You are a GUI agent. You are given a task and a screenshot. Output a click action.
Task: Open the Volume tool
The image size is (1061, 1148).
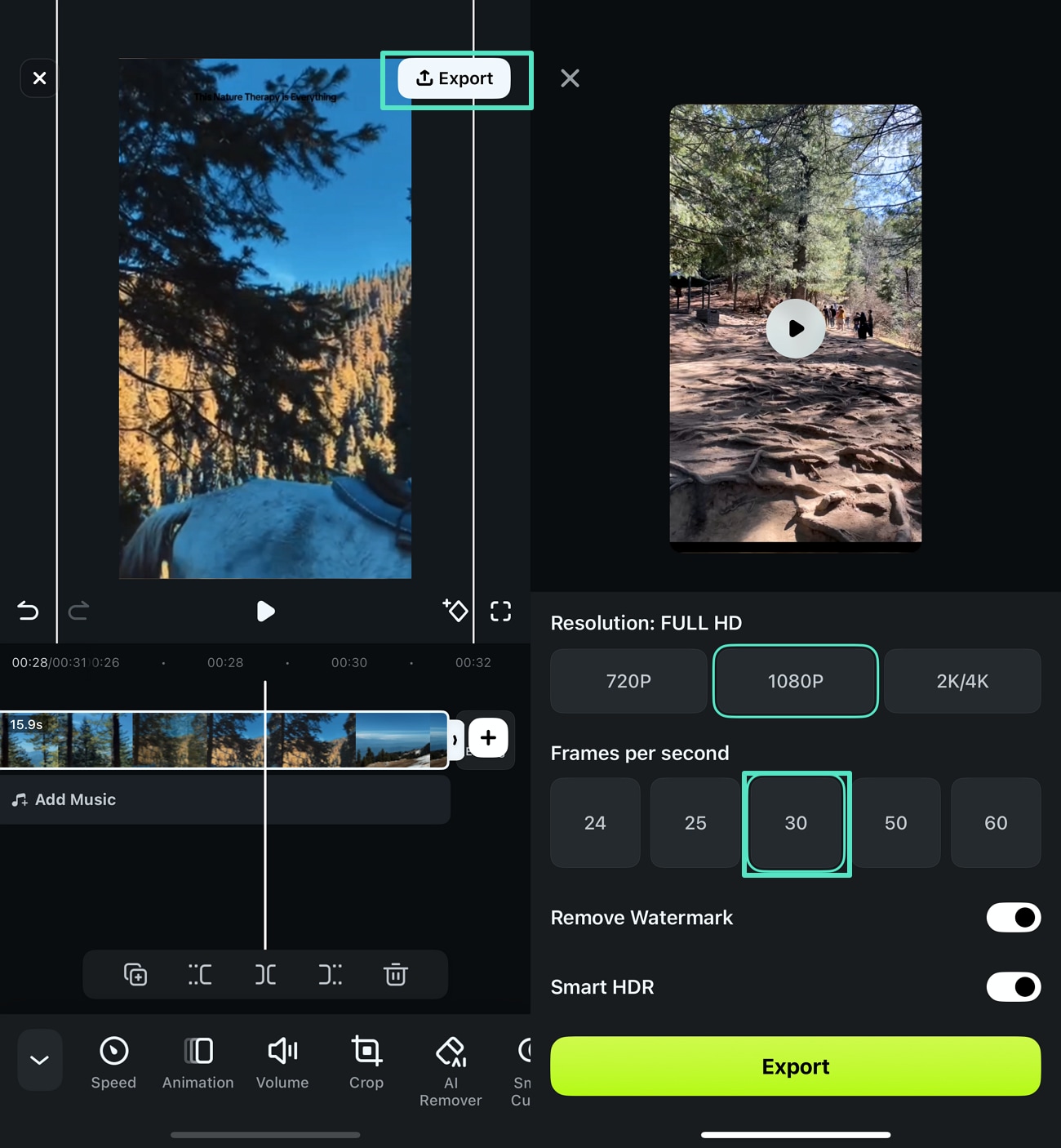pyautogui.click(x=282, y=1062)
